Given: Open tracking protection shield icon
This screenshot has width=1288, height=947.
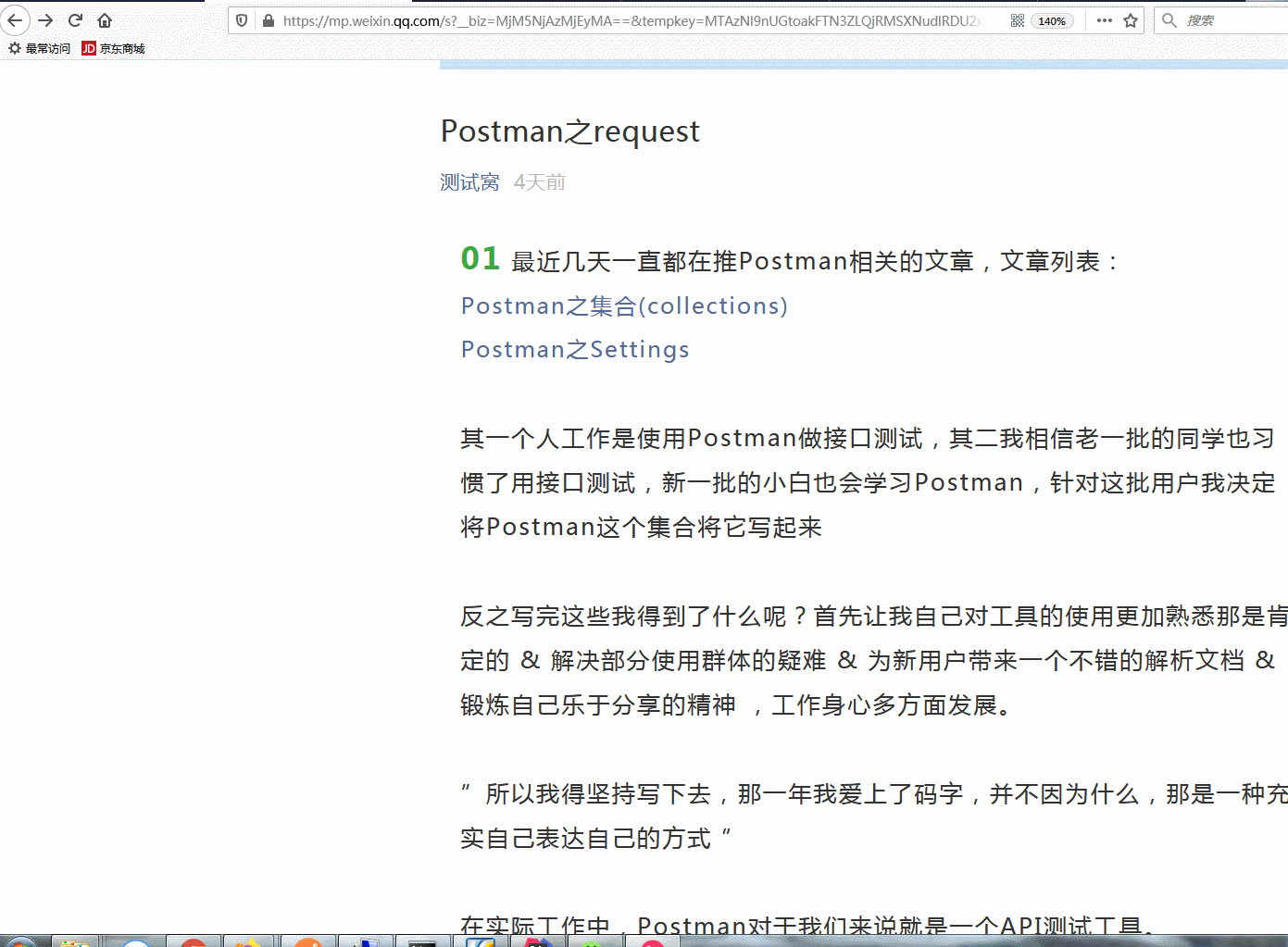Looking at the screenshot, I should click(x=242, y=20).
